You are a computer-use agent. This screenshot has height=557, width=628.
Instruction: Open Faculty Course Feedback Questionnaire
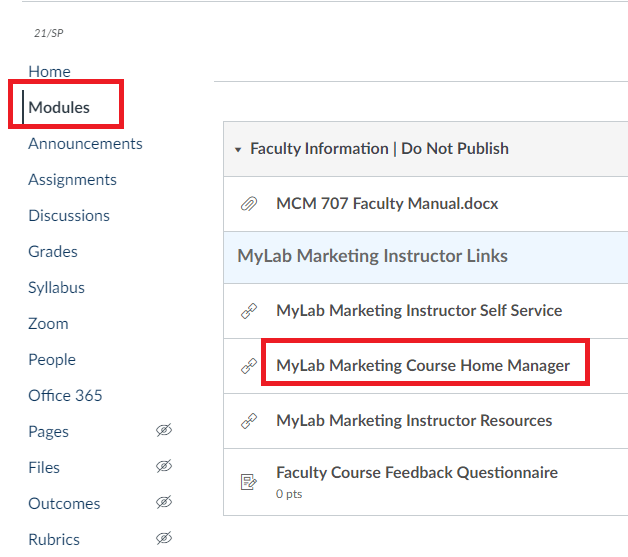pyautogui.click(x=417, y=473)
